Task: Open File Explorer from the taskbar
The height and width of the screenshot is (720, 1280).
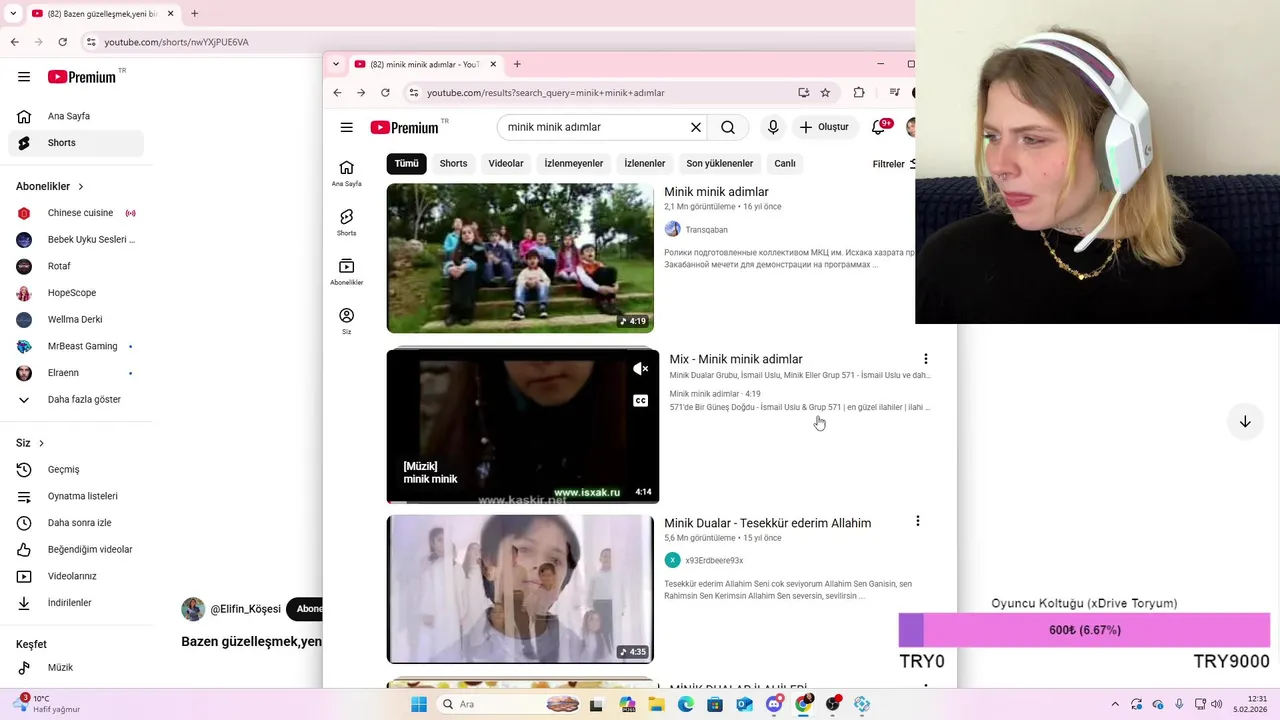Action: [657, 704]
